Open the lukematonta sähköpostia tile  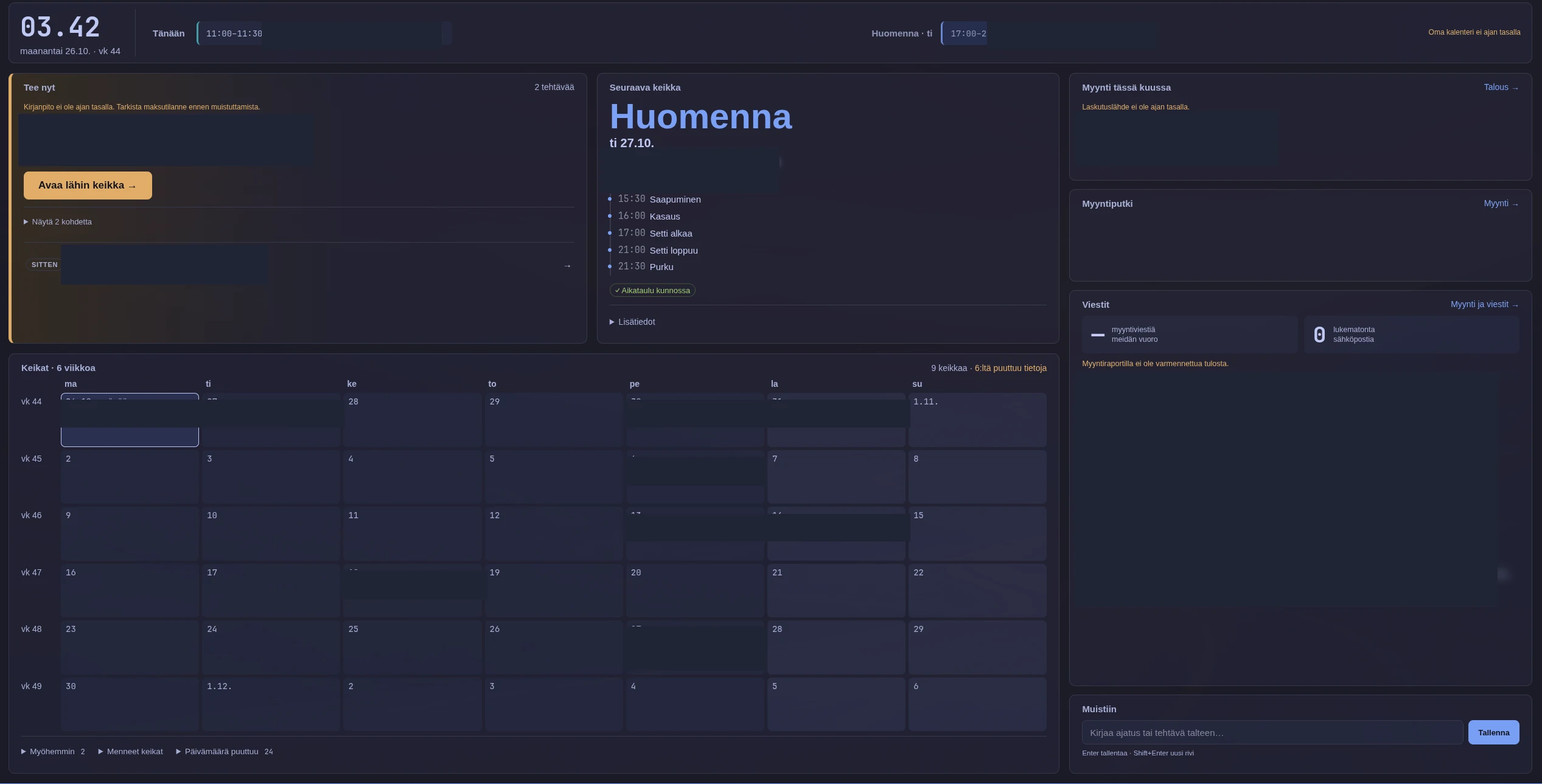1412,335
